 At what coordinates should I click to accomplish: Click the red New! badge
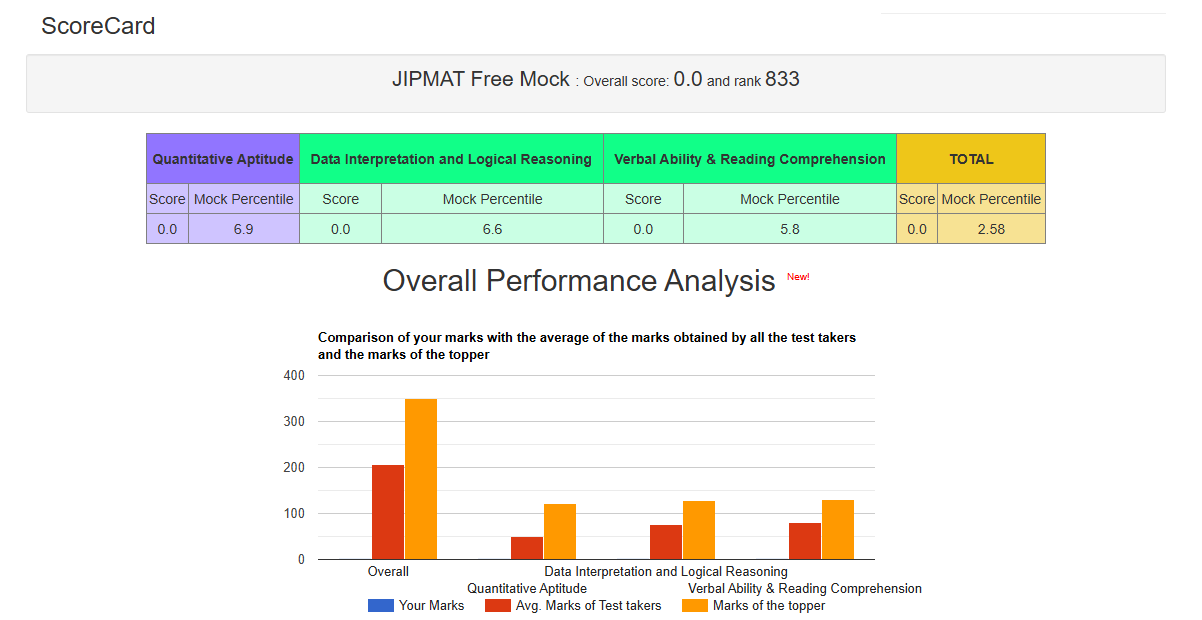798,277
